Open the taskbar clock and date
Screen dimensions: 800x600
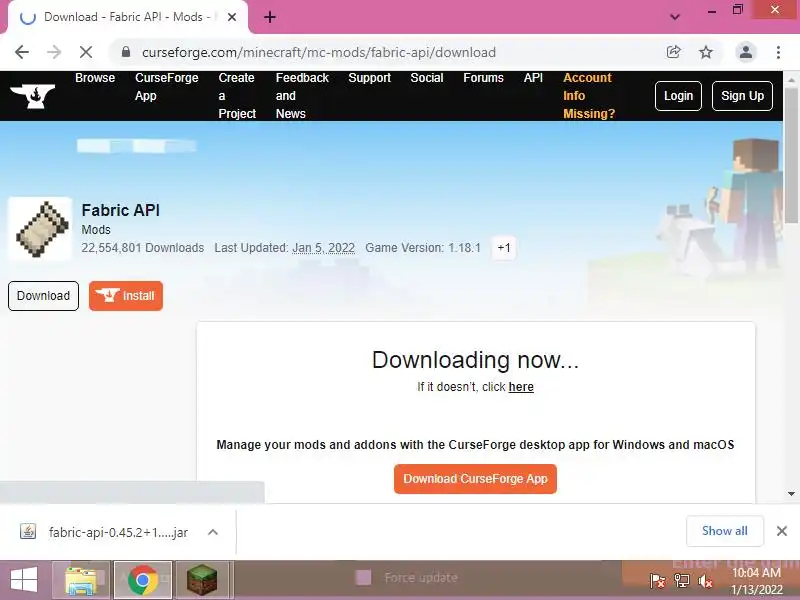[757, 581]
